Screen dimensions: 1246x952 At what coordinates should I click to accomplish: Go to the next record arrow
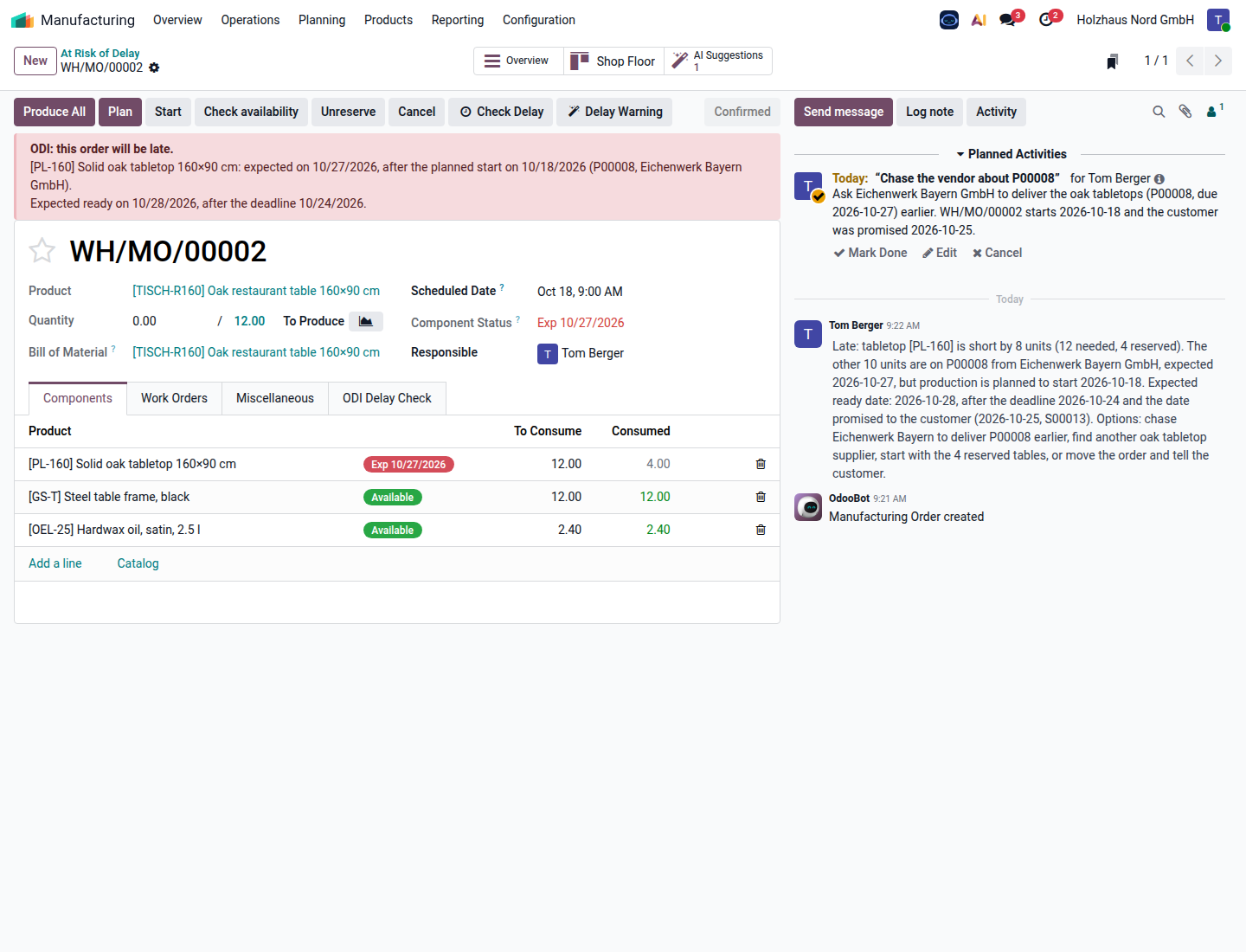(x=1218, y=61)
